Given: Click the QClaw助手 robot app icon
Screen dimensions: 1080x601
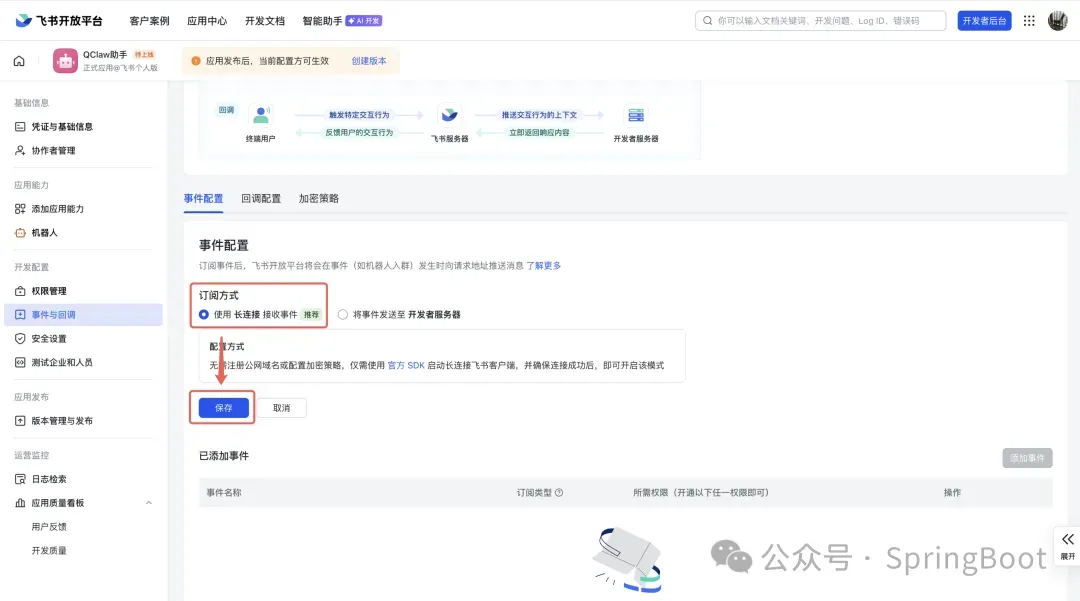Looking at the screenshot, I should (x=65, y=61).
